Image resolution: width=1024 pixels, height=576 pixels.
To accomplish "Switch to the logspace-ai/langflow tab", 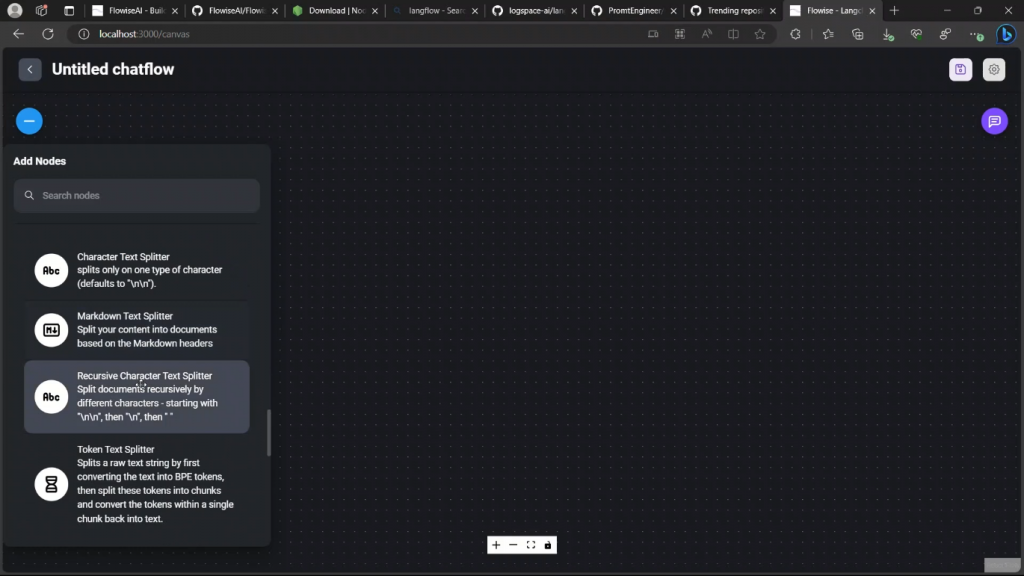I will (534, 10).
